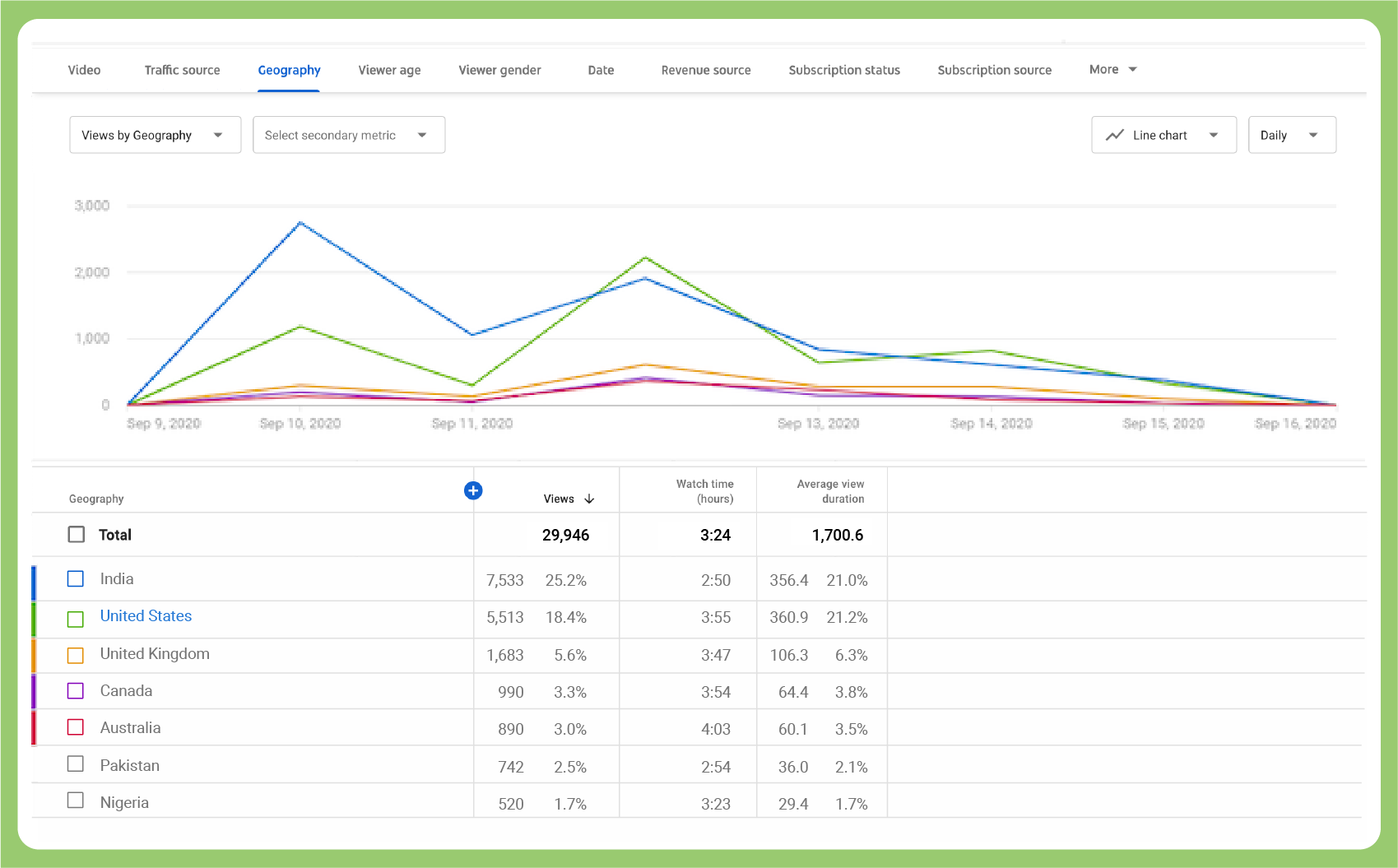Click Australia's watch time 4:03
1398x868 pixels.
(716, 729)
